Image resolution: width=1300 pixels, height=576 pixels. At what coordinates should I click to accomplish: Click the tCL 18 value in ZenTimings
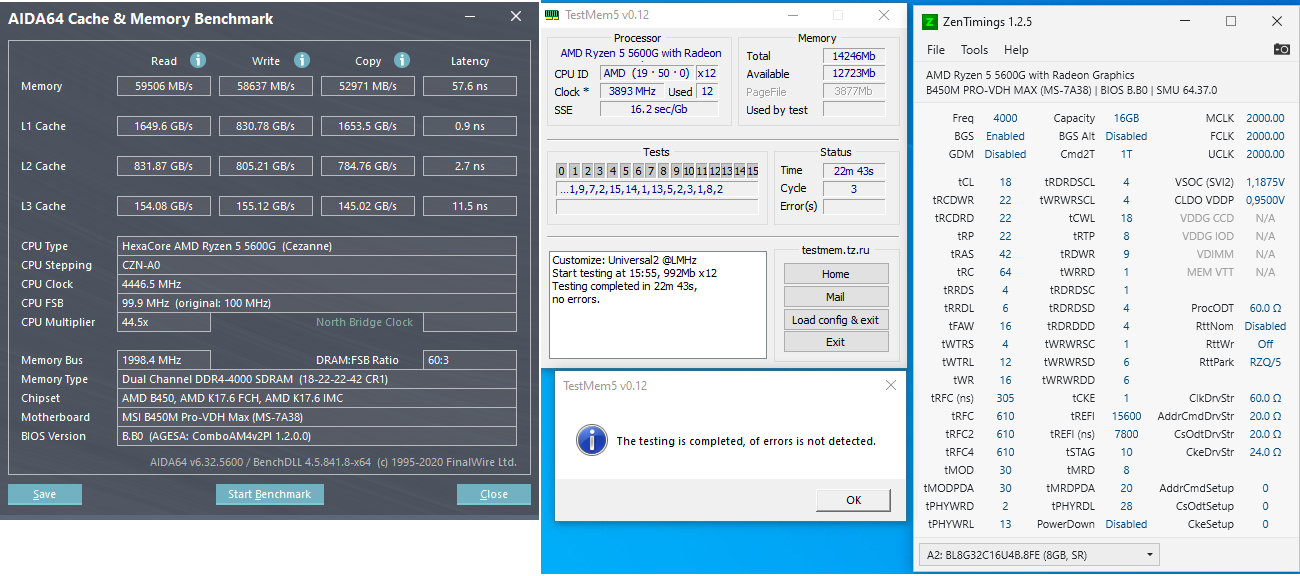pyautogui.click(x=1005, y=182)
